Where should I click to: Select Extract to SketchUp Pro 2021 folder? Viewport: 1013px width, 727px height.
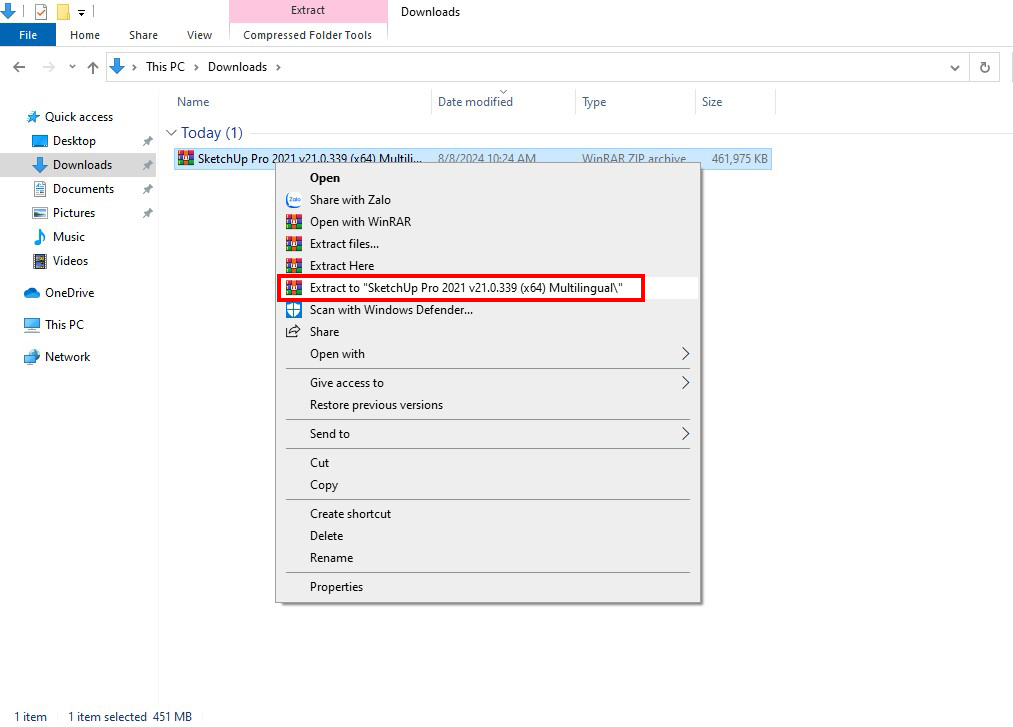(x=465, y=288)
